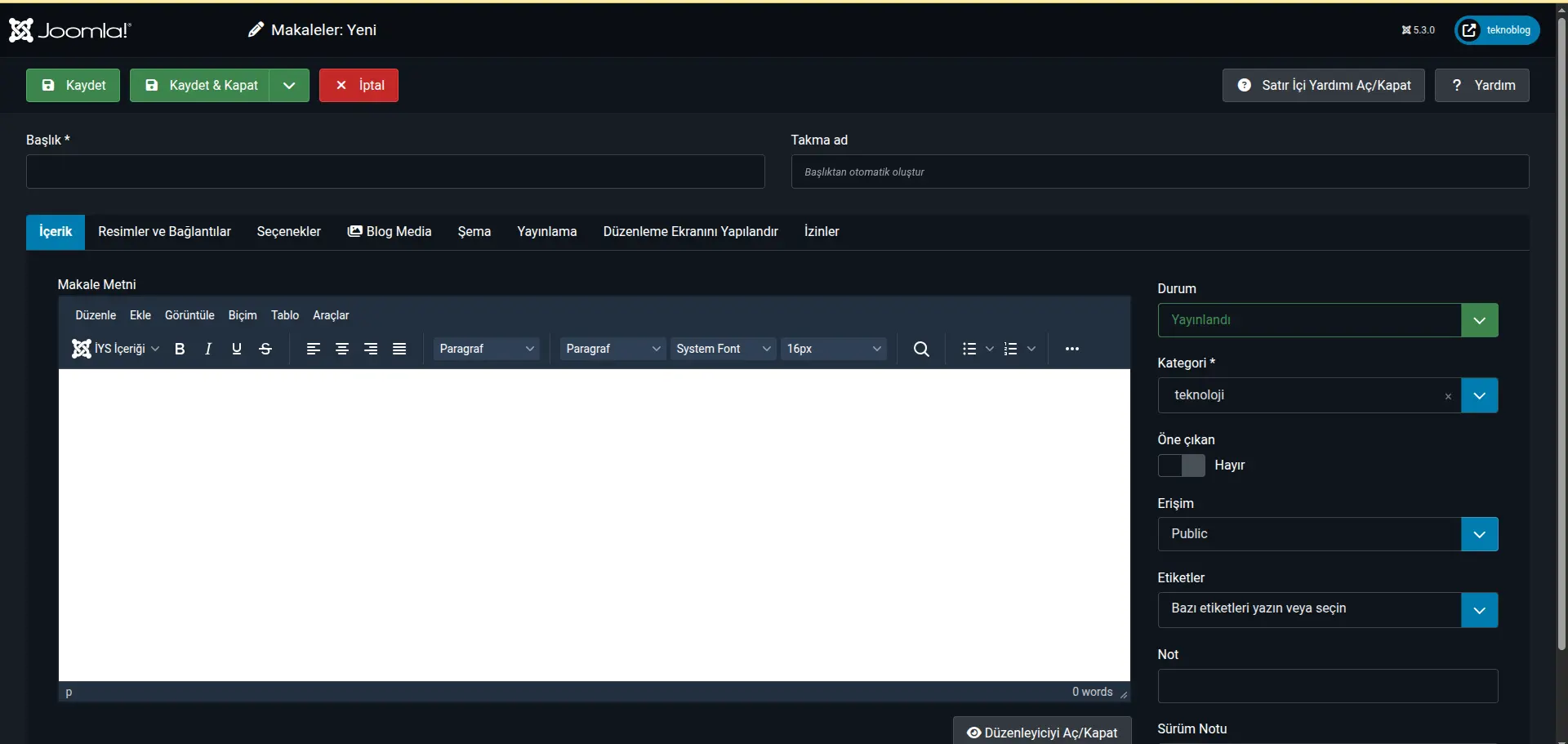Toggle italic formatting in editor
The image size is (1568, 744).
click(208, 349)
